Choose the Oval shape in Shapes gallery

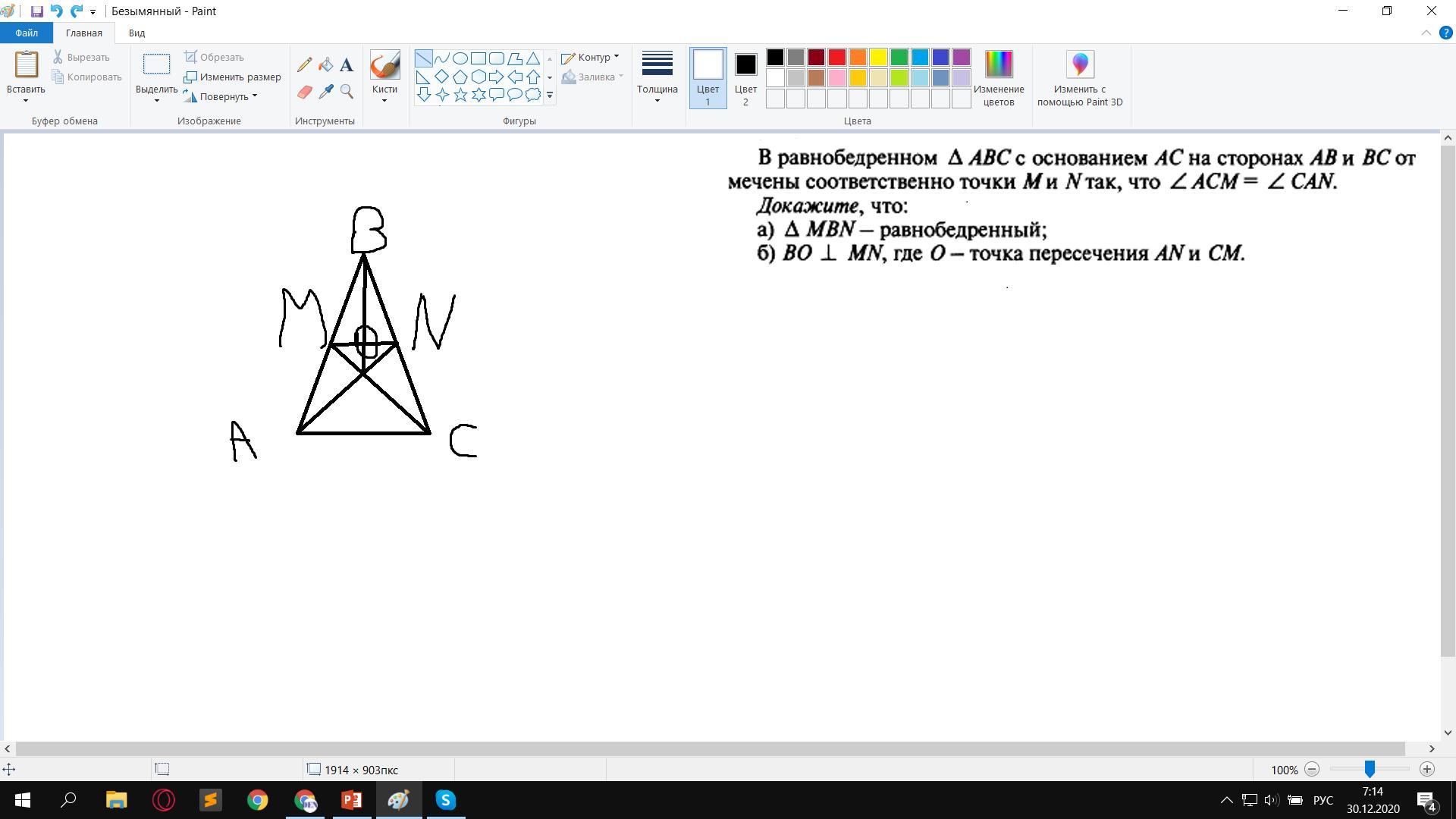[x=460, y=58]
